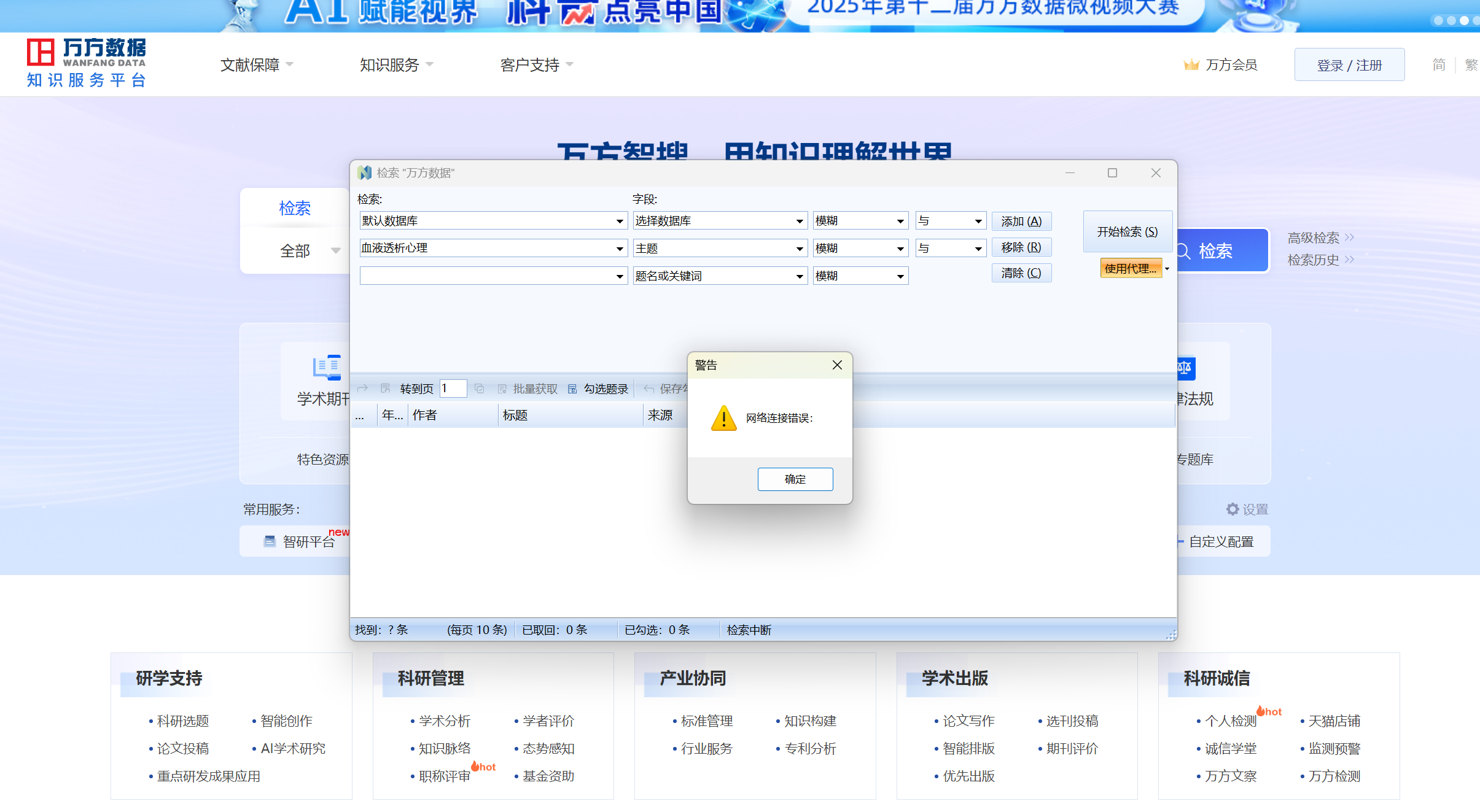Click the 添加 (A) button

1021,221
